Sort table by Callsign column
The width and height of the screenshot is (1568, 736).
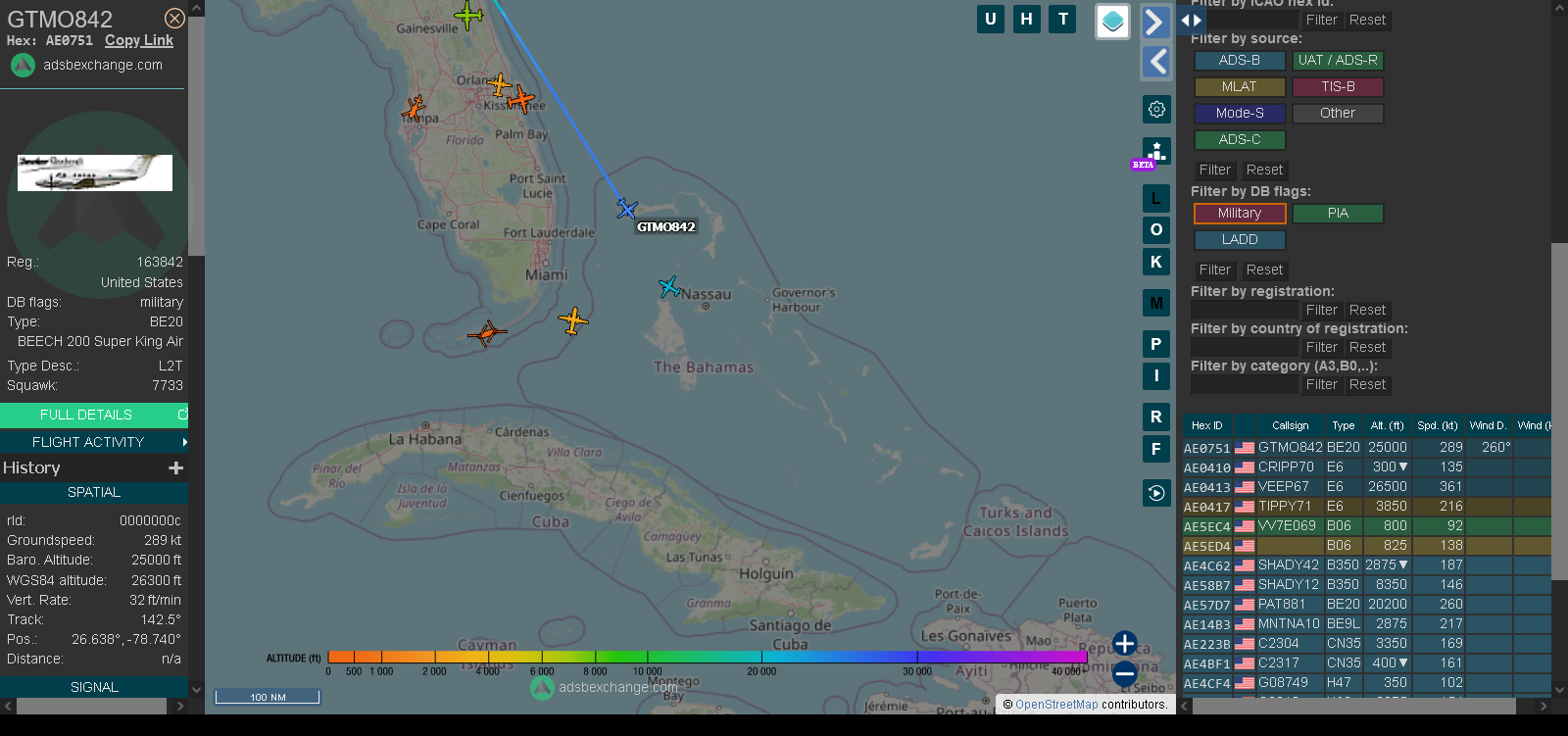click(x=1291, y=425)
